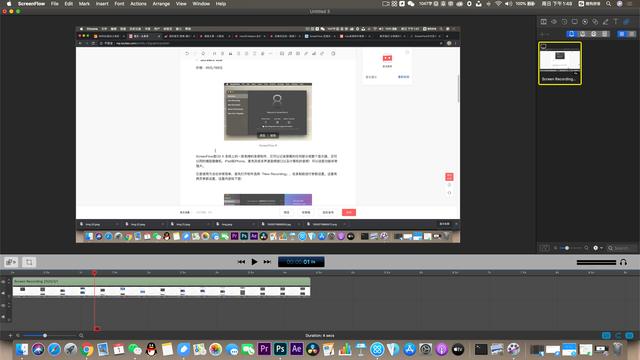Image resolution: width=640 pixels, height=360 pixels.
Task: Click the crop canvas tool
Action: (29, 262)
